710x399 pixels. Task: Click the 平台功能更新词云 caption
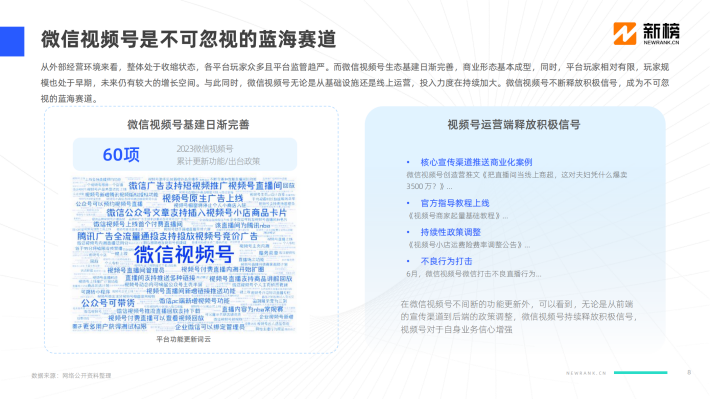tap(183, 339)
